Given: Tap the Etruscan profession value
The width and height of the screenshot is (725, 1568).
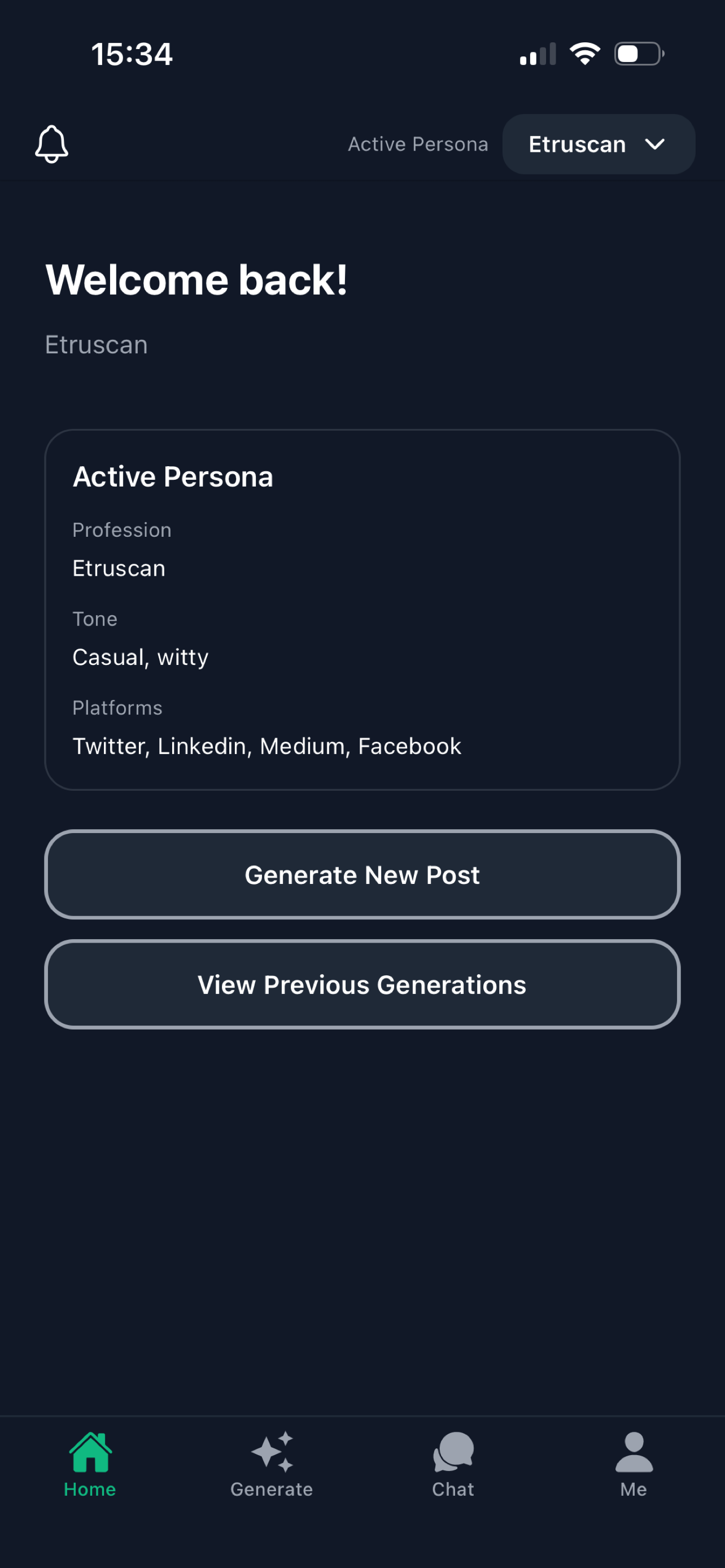Looking at the screenshot, I should [119, 568].
